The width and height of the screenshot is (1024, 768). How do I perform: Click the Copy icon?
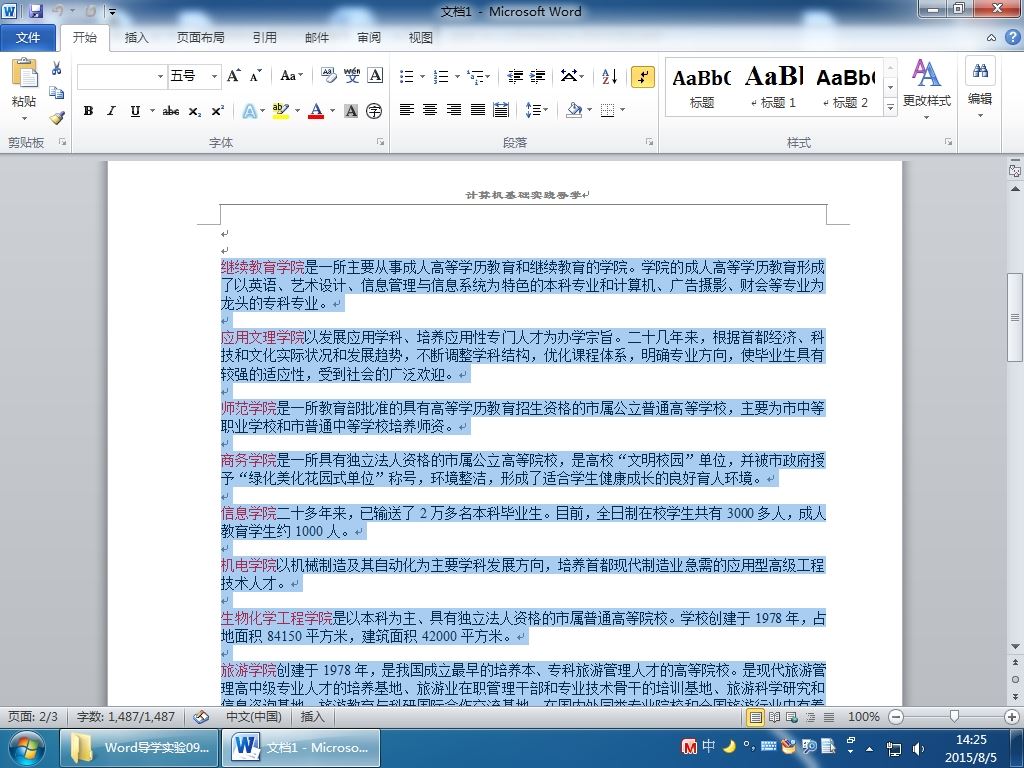pyautogui.click(x=56, y=93)
